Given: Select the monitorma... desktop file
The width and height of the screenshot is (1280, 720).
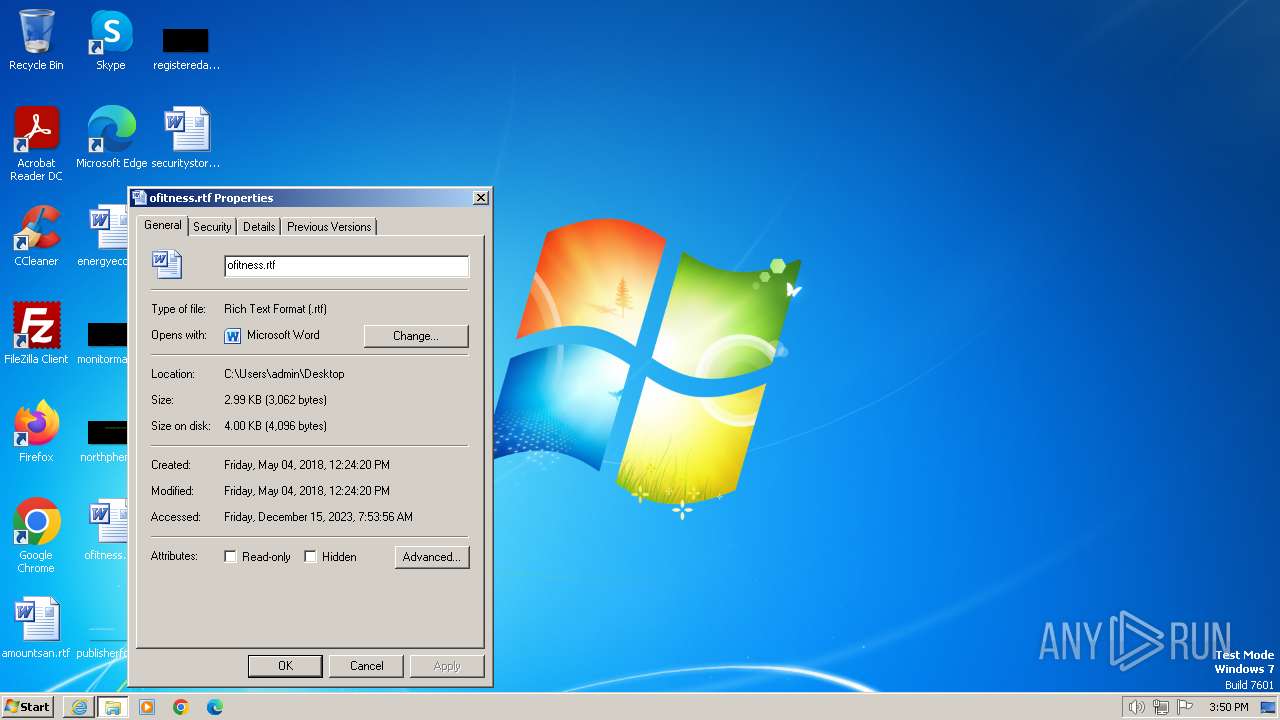Looking at the screenshot, I should click(104, 342).
